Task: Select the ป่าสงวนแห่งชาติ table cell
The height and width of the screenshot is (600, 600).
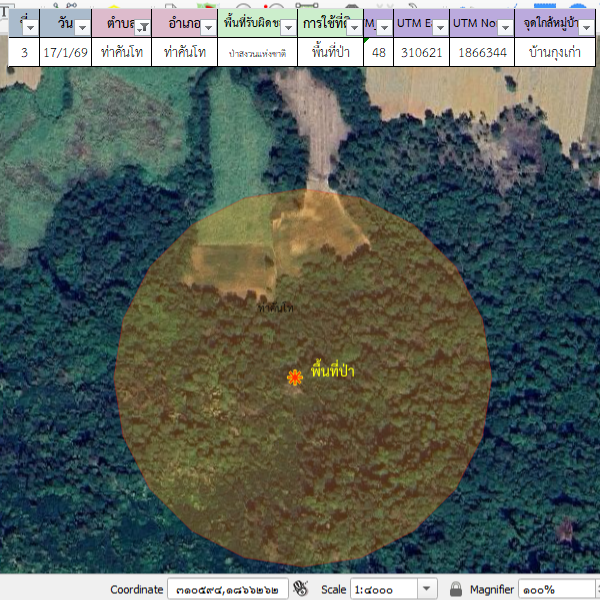Action: click(257, 52)
